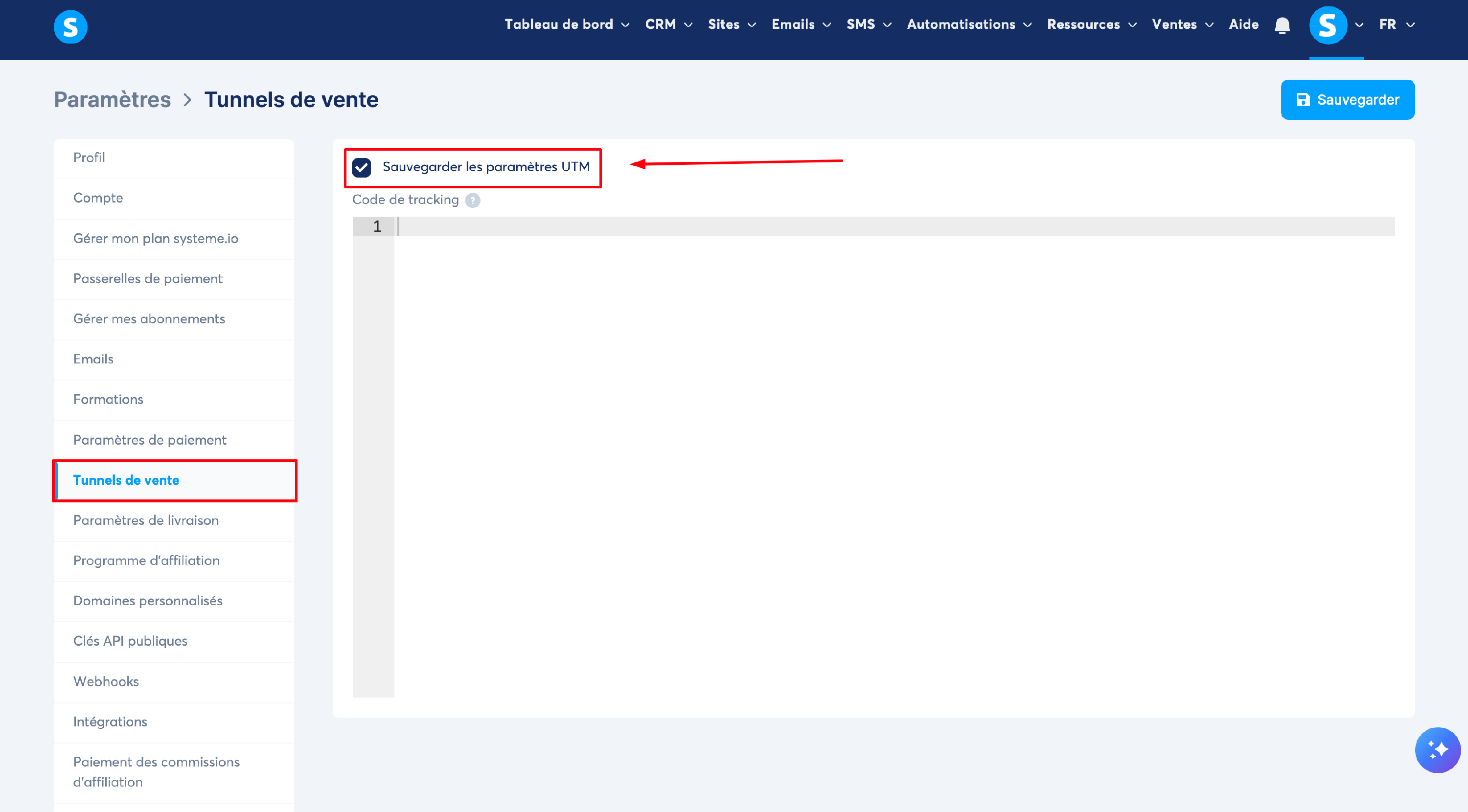Click the tracking code help question mark
The height and width of the screenshot is (812, 1468).
coord(472,200)
